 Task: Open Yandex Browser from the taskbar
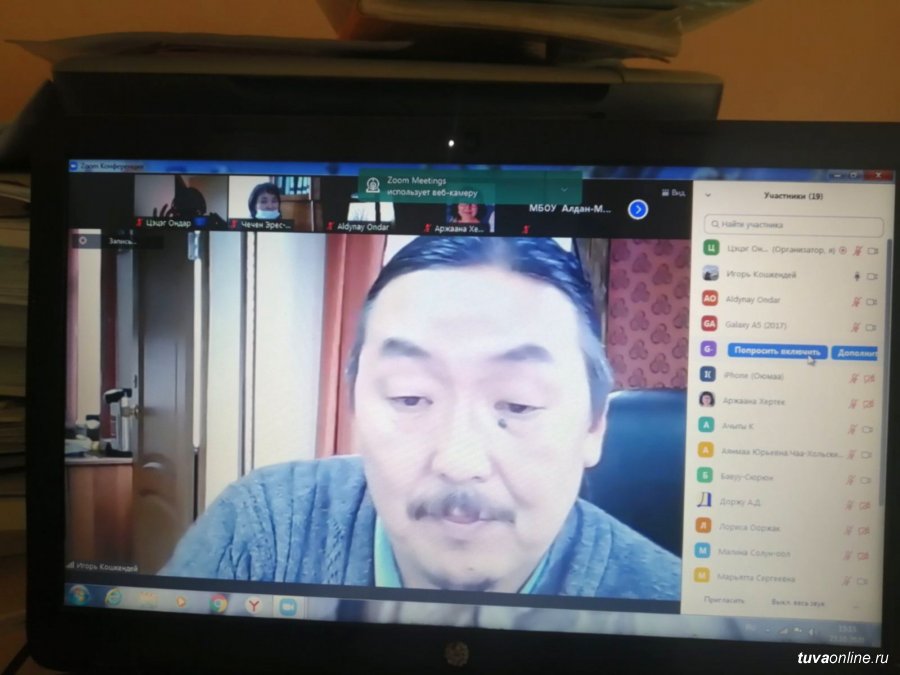(x=254, y=604)
